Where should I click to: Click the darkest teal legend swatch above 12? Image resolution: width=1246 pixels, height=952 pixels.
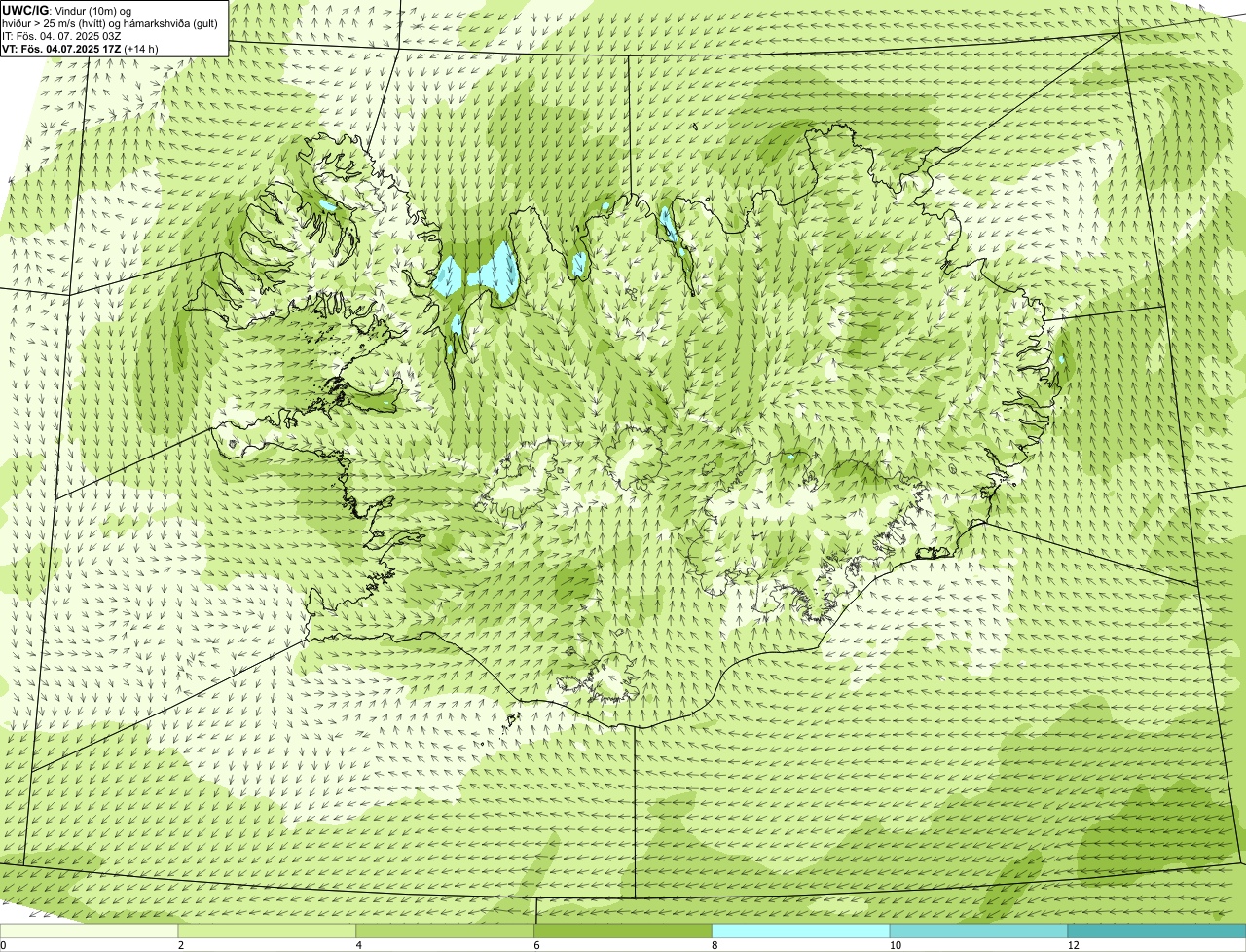click(x=1157, y=931)
